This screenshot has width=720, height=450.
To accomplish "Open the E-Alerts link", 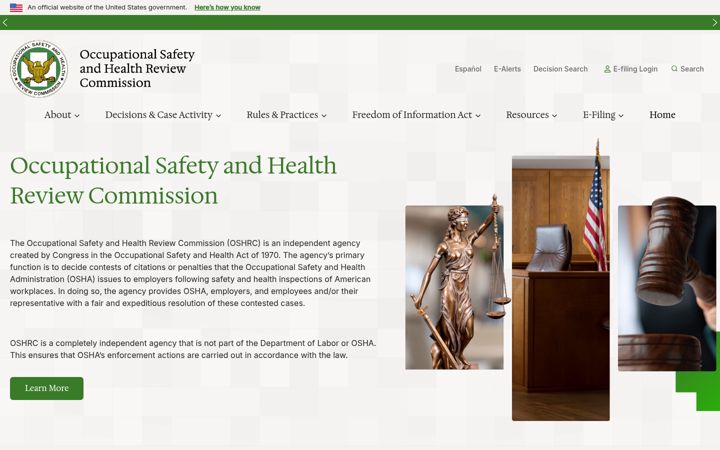I will pos(507,69).
